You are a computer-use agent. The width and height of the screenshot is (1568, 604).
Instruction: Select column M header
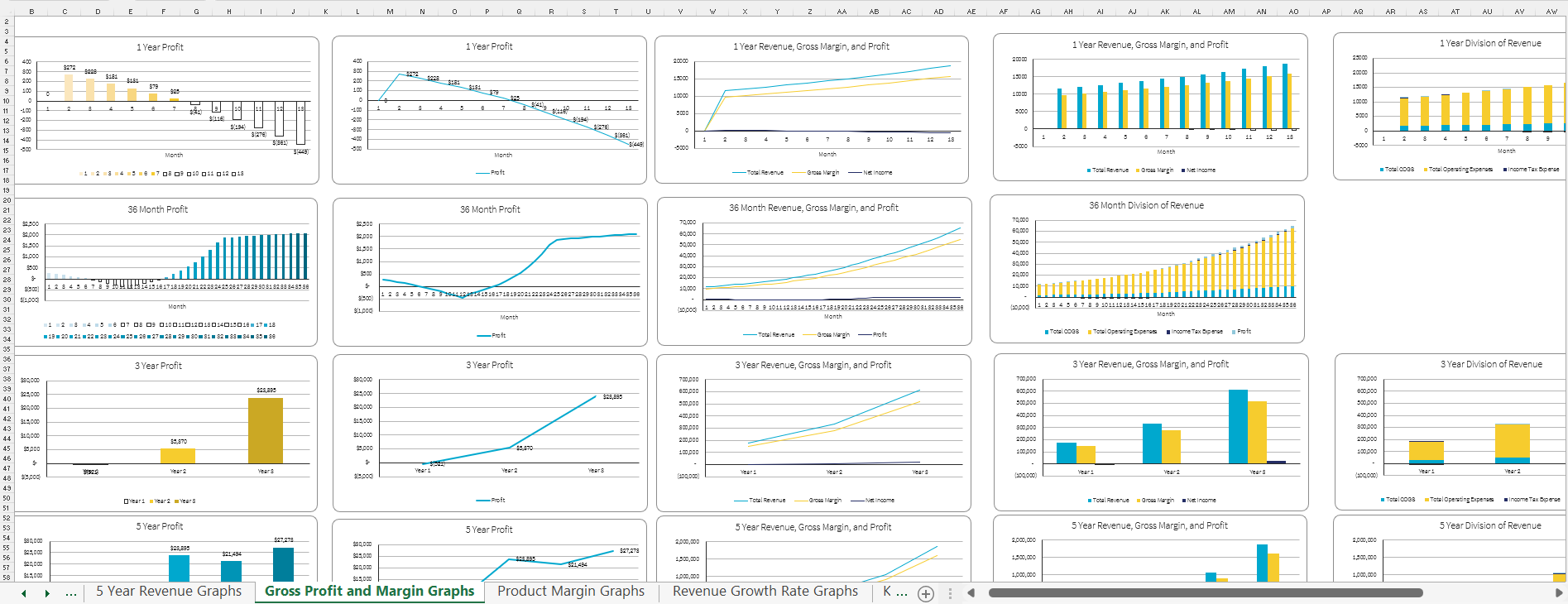click(390, 12)
